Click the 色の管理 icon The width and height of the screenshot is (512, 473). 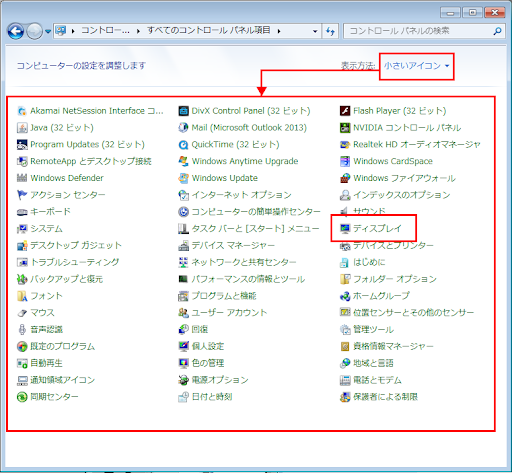pos(183,363)
